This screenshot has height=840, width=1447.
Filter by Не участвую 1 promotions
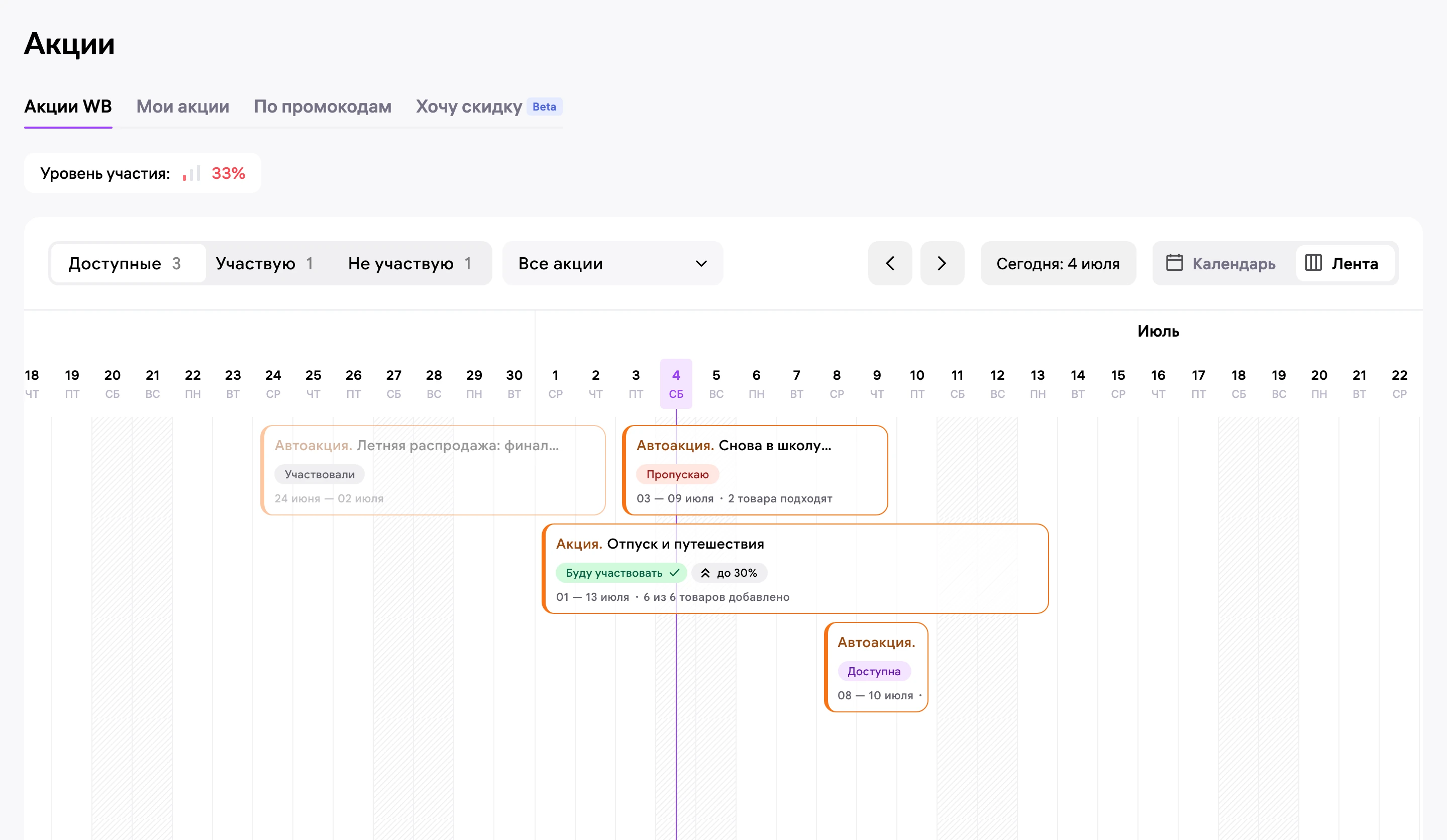(x=410, y=264)
